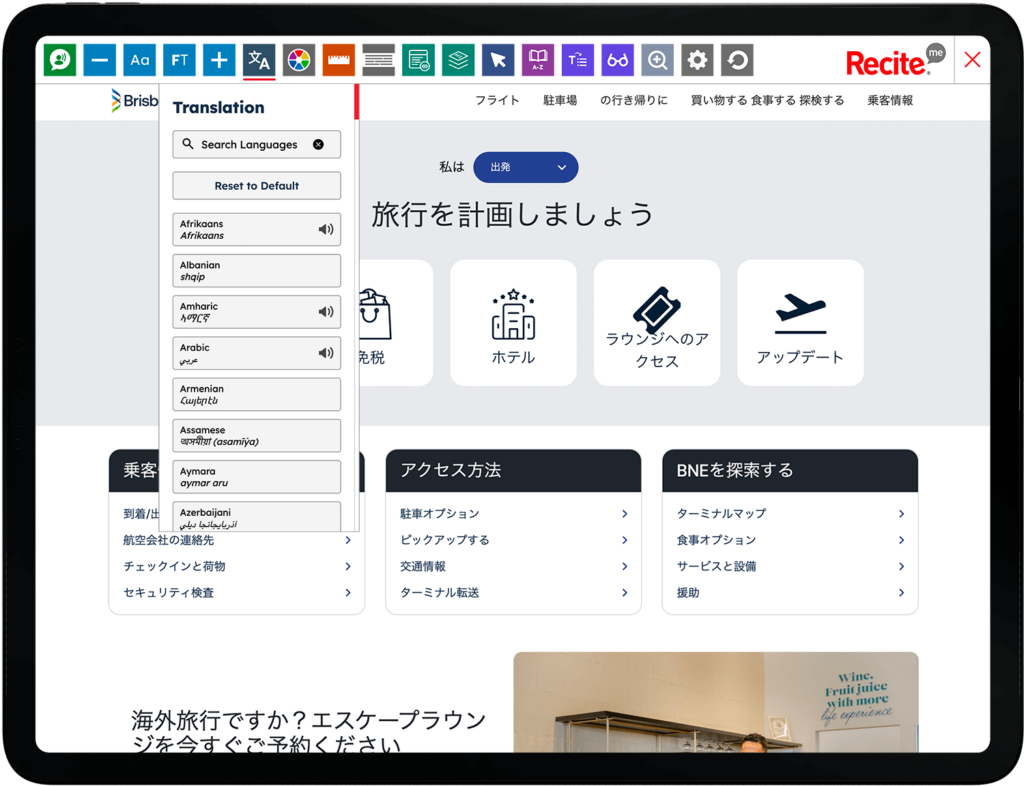This screenshot has height=786, width=1024.
Task: Select Armenian language
Action: 257,394
